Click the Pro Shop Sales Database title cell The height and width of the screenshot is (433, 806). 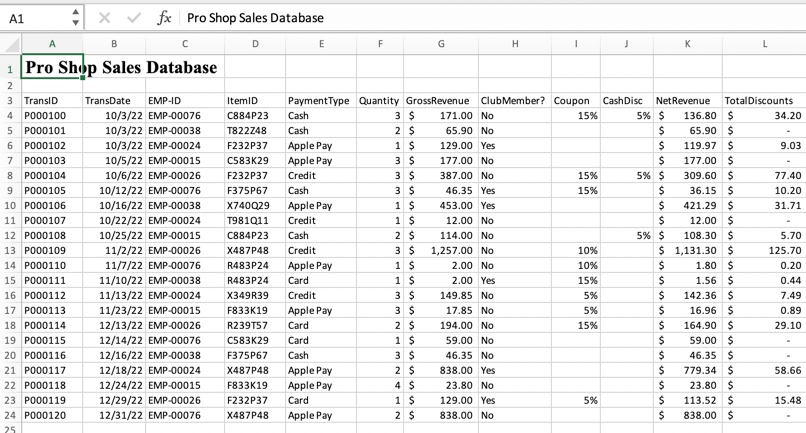(x=52, y=67)
